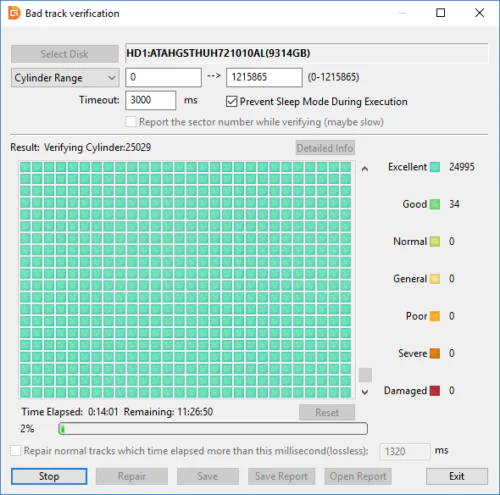Click the DiskGenius app icon in title bar
This screenshot has width=500, height=495.
point(14,13)
